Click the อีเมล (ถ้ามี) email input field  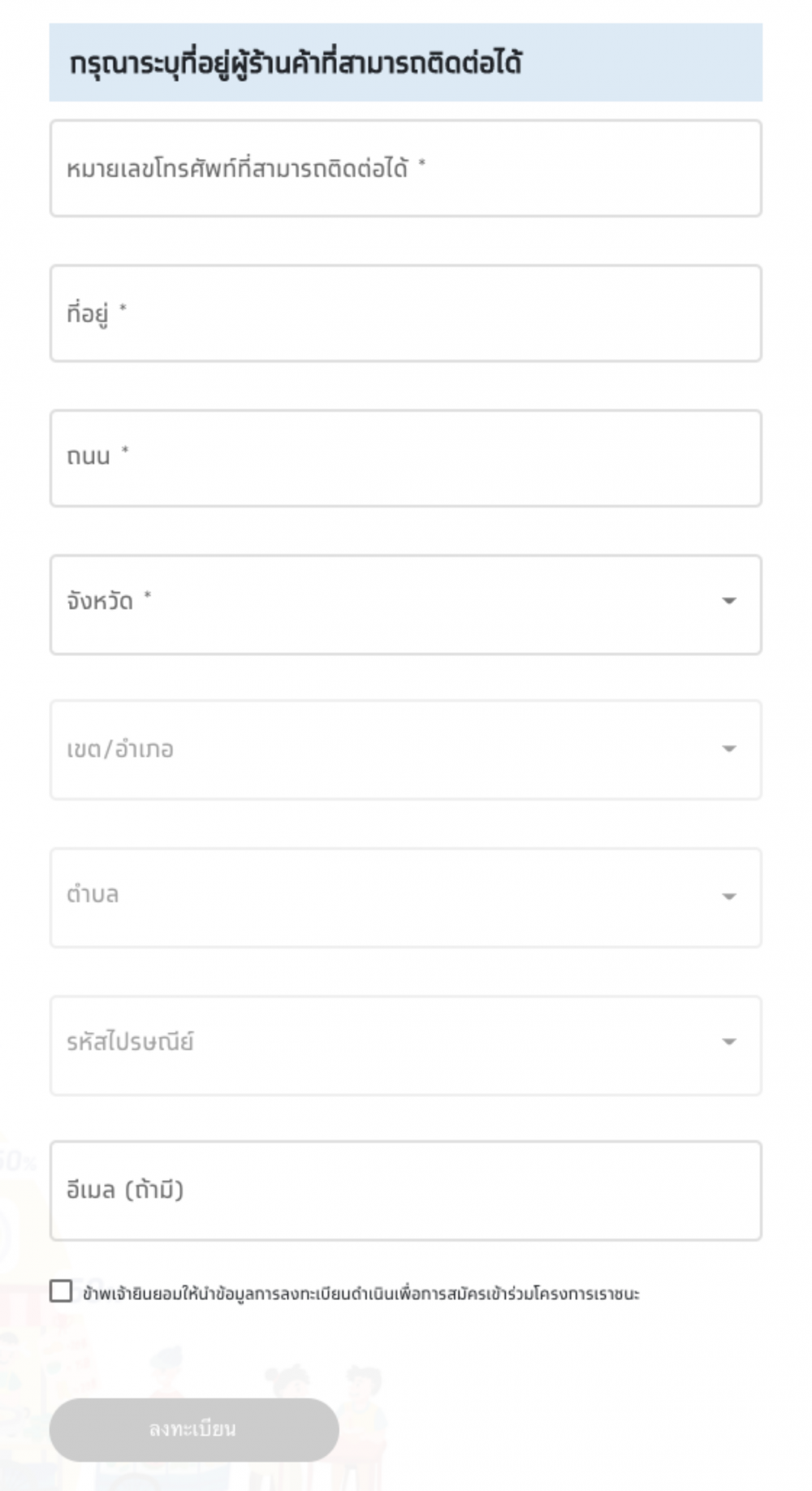405,1191
